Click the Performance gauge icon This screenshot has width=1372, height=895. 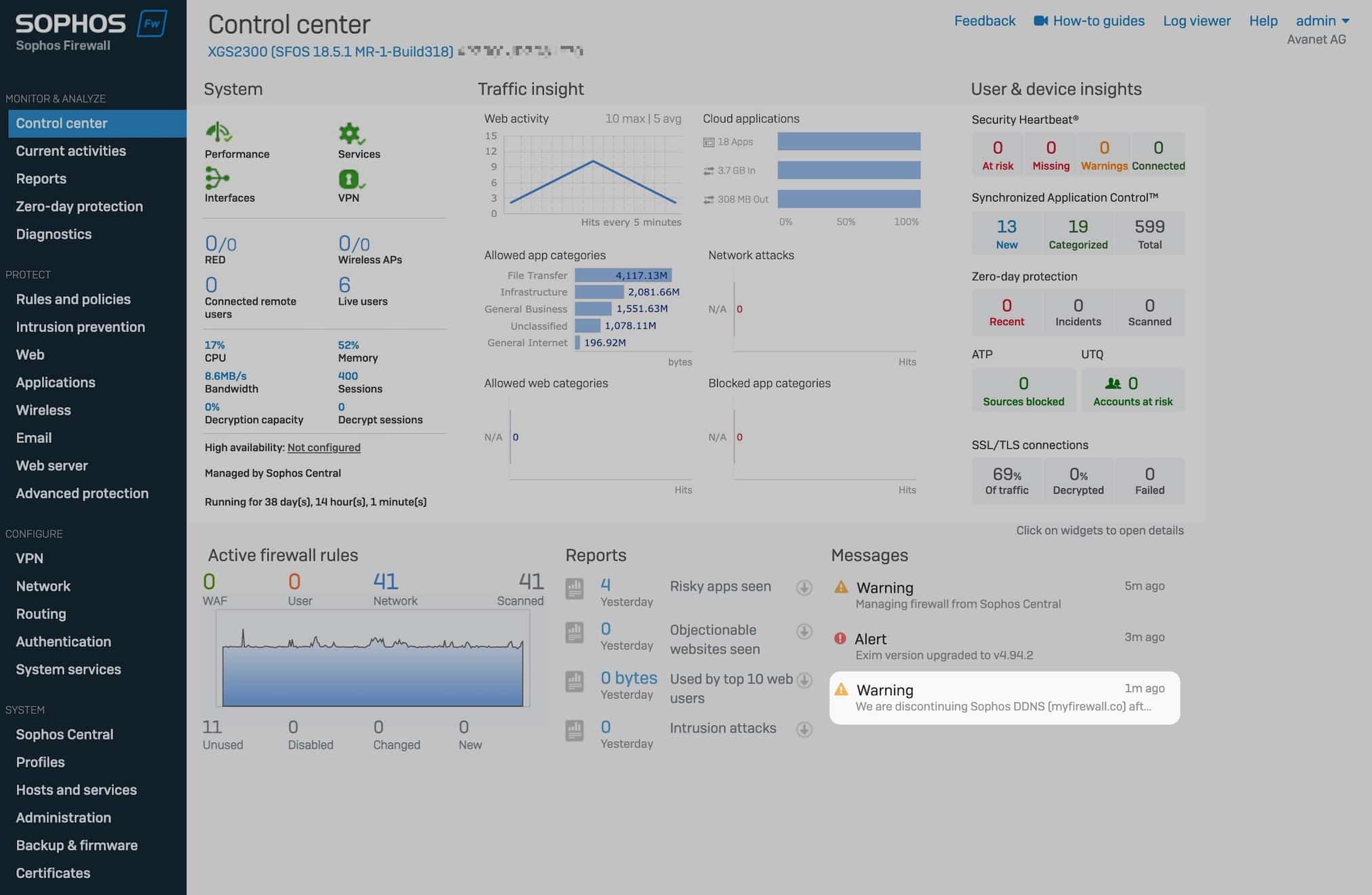tap(219, 133)
